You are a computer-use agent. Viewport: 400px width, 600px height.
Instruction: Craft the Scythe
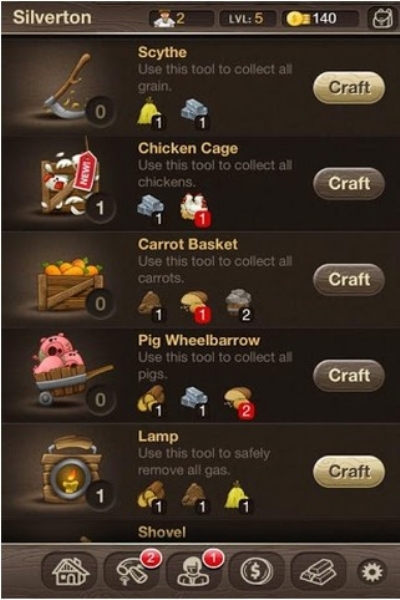pos(349,88)
